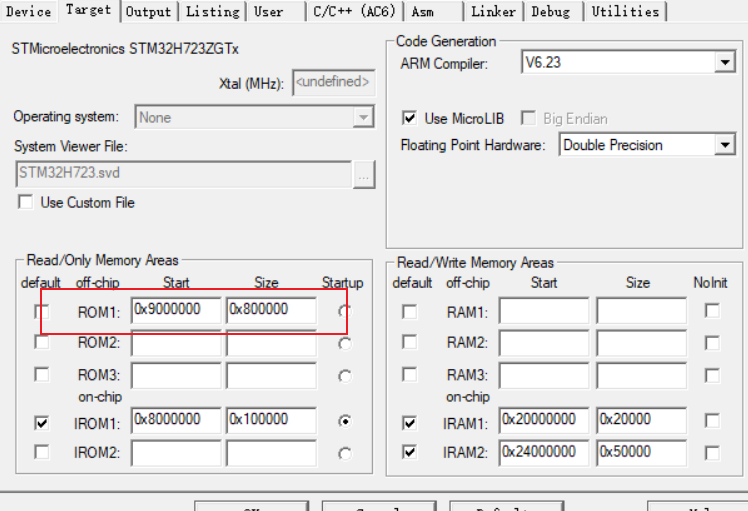Check the RAM1 default checkbox
The height and width of the screenshot is (511, 748).
[x=409, y=312]
